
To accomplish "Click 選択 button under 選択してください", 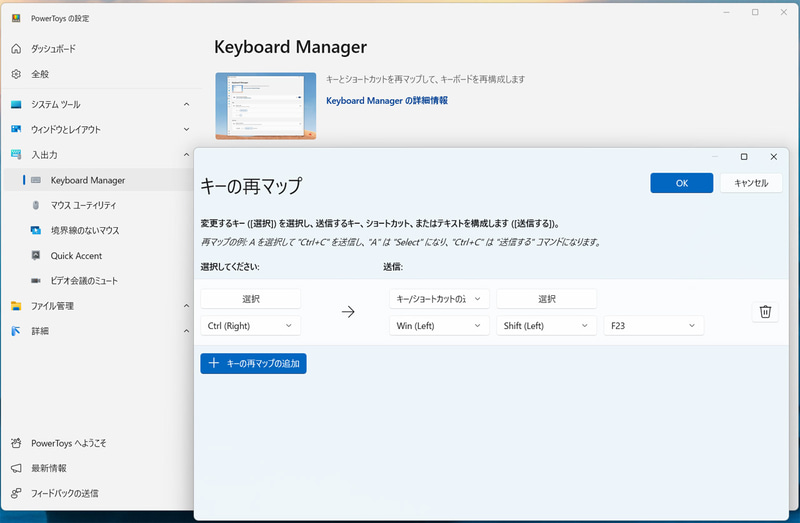I will (251, 298).
